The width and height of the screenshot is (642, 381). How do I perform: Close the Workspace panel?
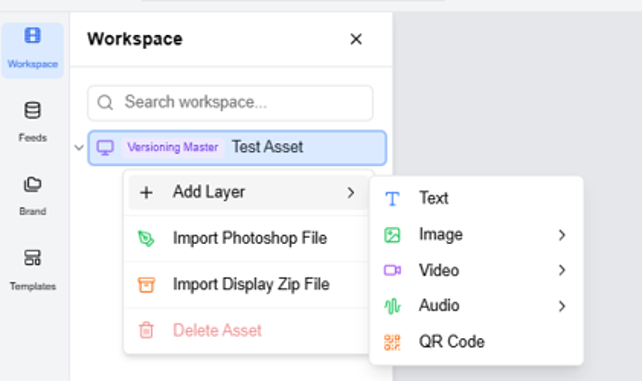point(356,39)
